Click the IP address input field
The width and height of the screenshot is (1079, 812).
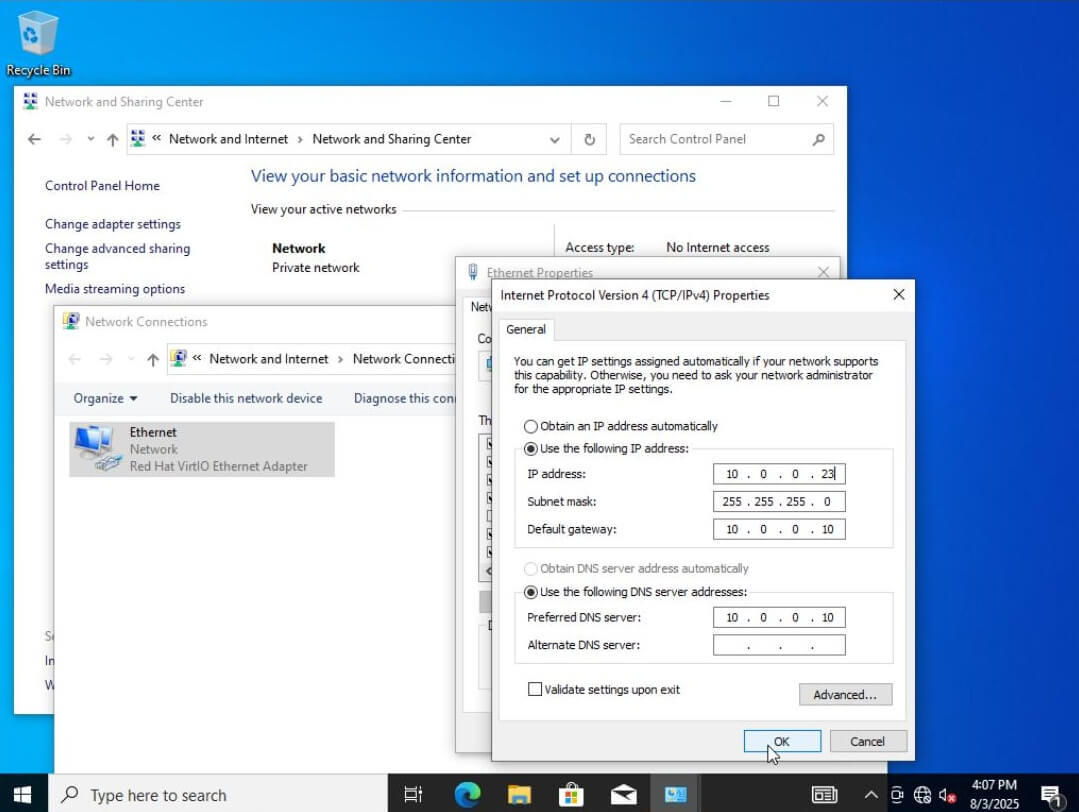[779, 474]
